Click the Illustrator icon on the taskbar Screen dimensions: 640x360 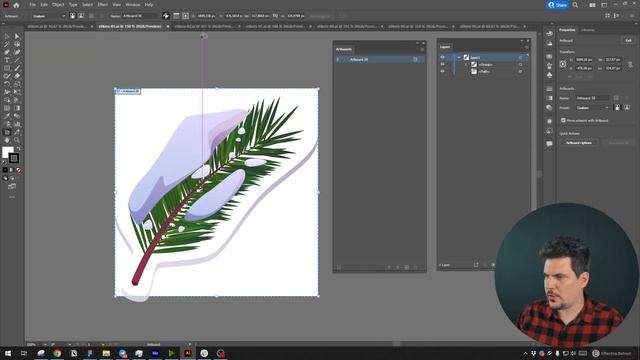(188, 353)
